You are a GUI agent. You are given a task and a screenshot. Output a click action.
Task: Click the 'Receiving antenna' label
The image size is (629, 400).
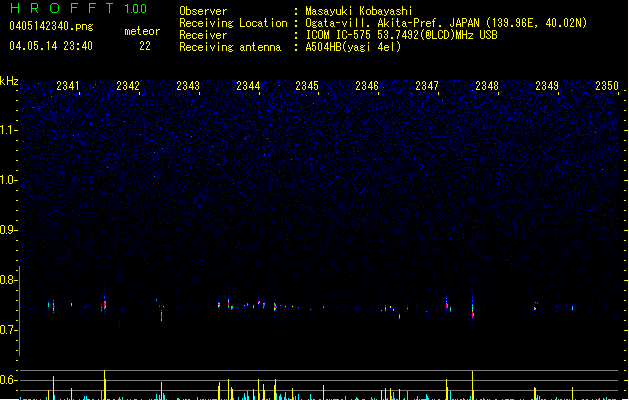pyautogui.click(x=230, y=47)
